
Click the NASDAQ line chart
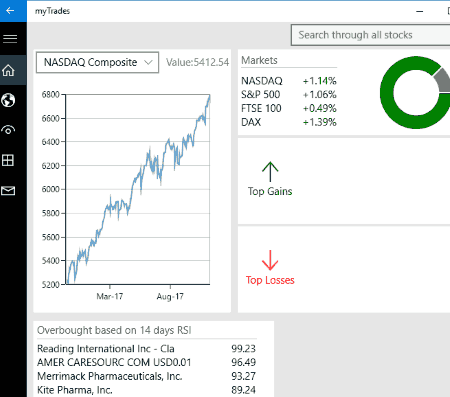(138, 189)
